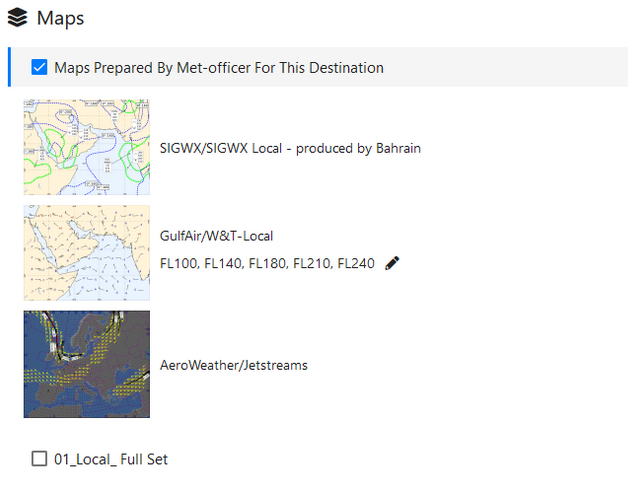Select the GulfAir/W&T-Local label
628x479 pixels.
click(x=216, y=236)
